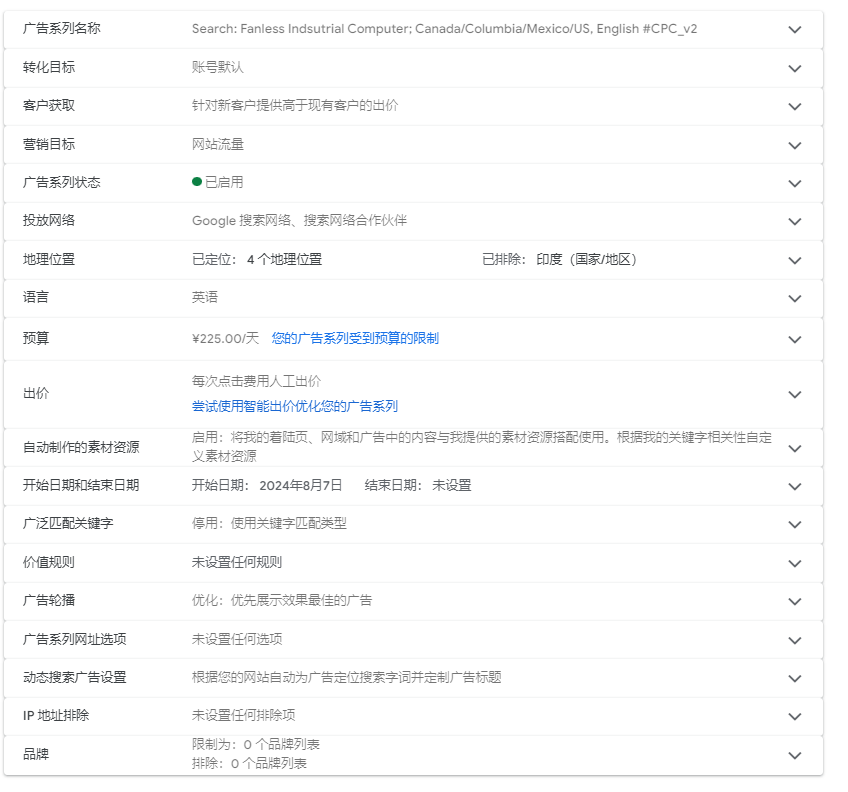Click 您的广告系列受到预算的限制 link
848x792 pixels.
coord(355,339)
